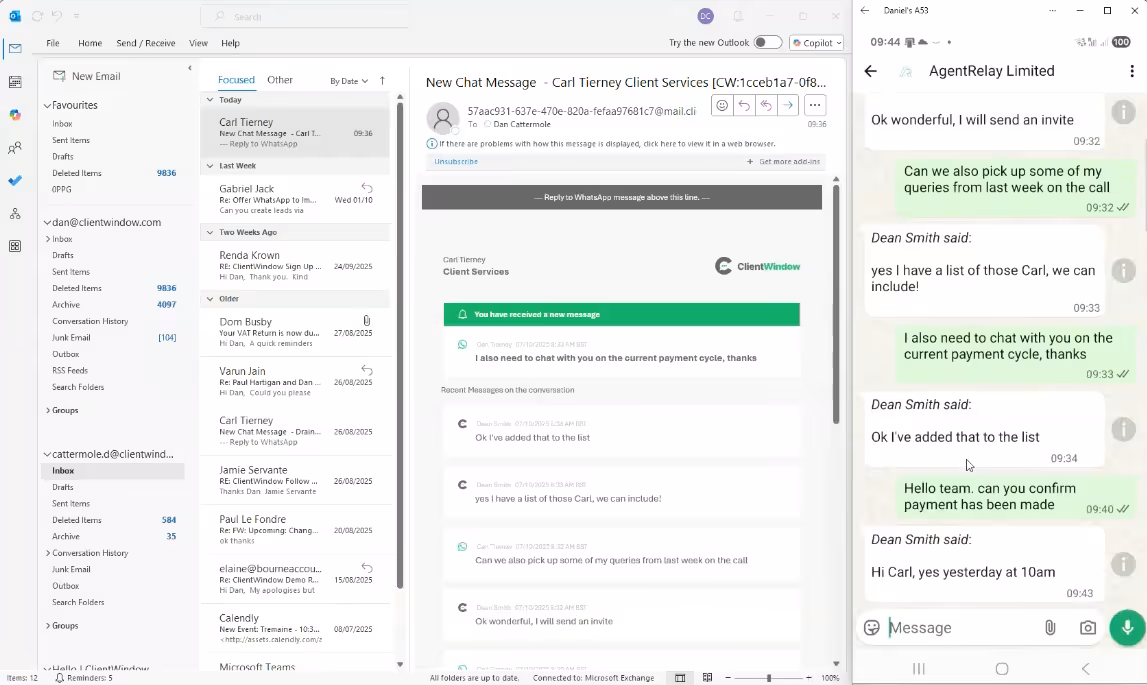Open the File menu
This screenshot has width=1147, height=685.
pyautogui.click(x=53, y=43)
